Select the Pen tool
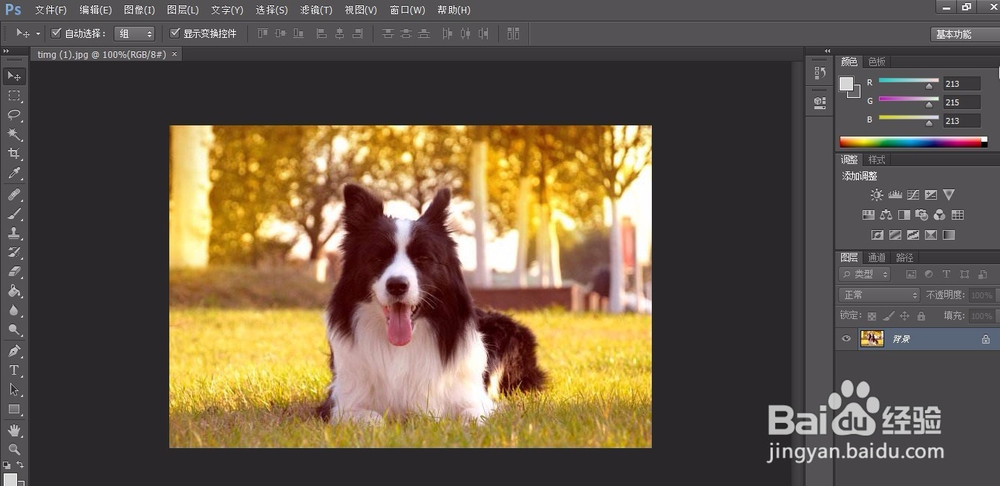The height and width of the screenshot is (486, 1000). coord(14,351)
